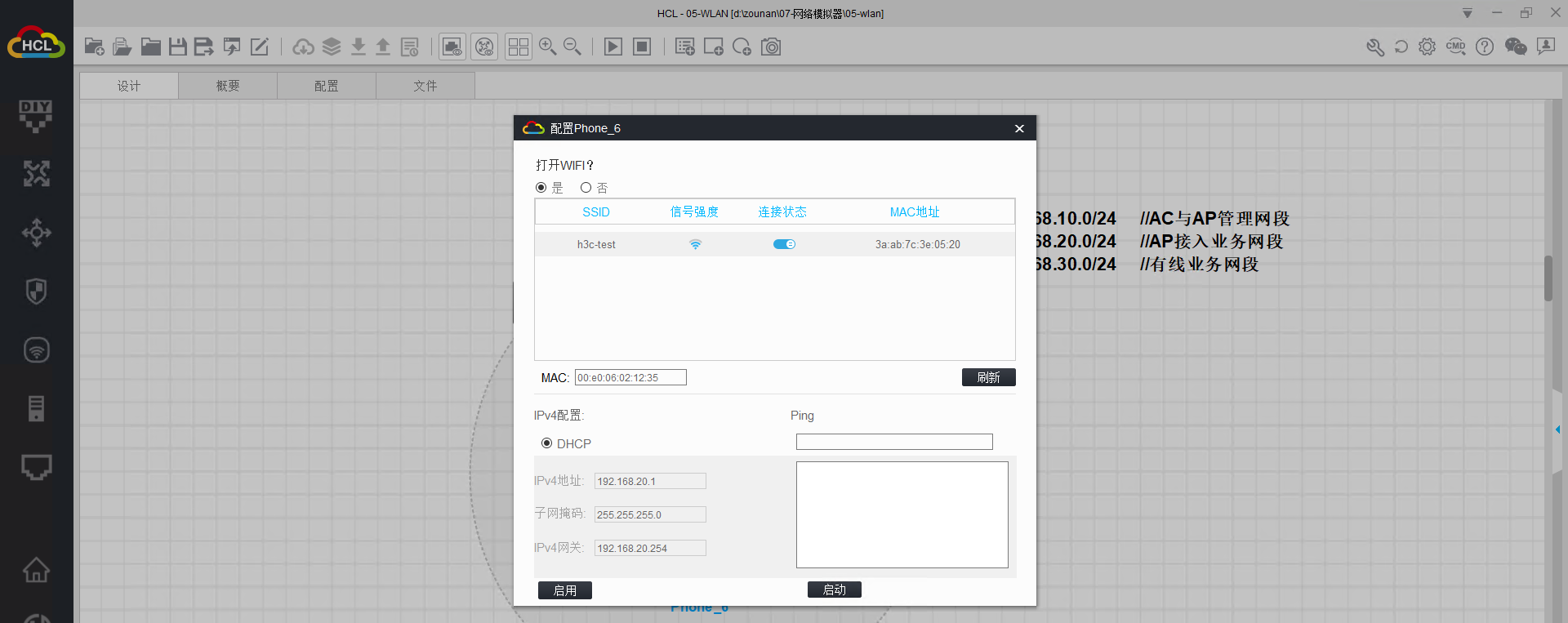
Task: Start all devices with the play icon
Action: point(612,47)
